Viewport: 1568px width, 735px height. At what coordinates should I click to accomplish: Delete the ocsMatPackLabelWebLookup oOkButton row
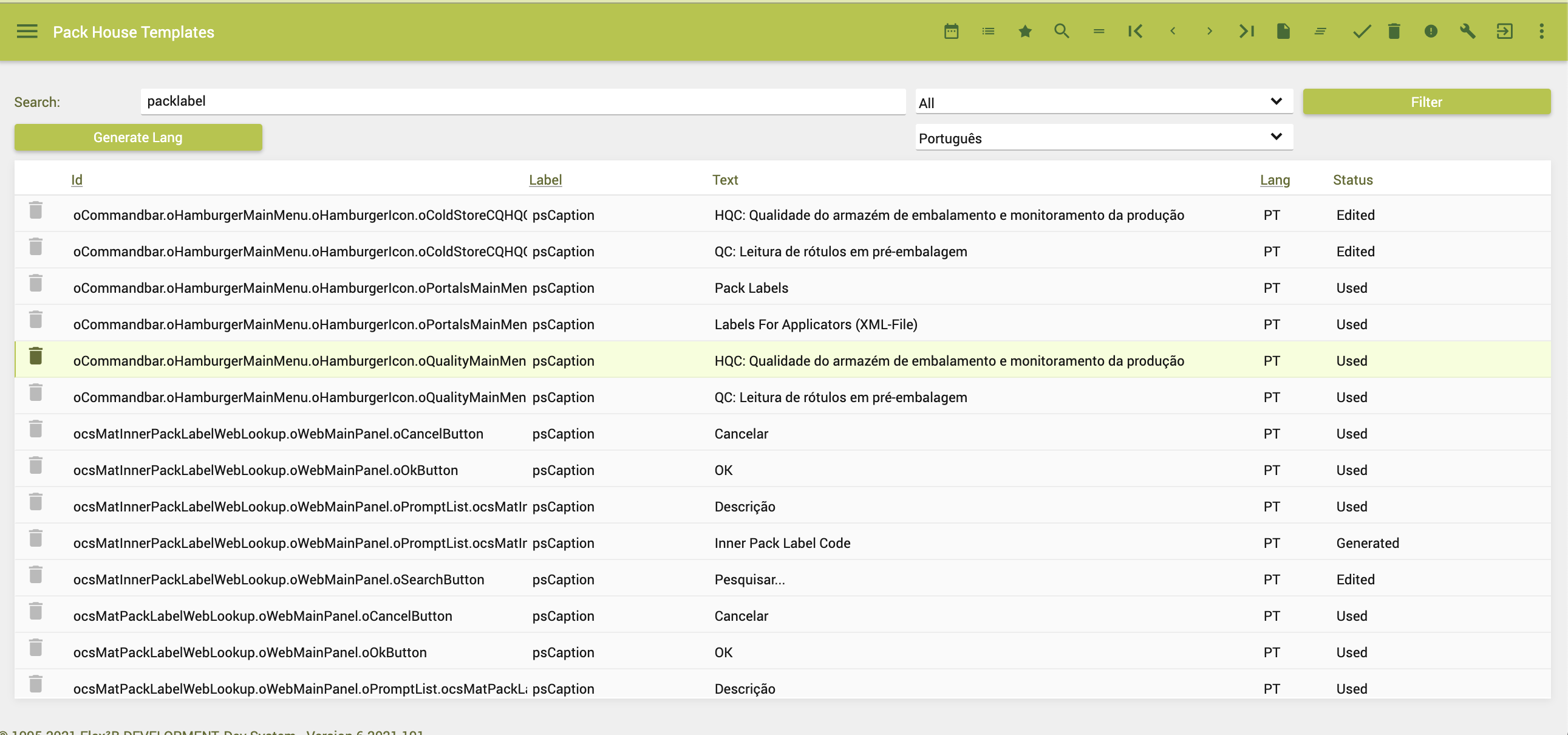pyautogui.click(x=36, y=648)
